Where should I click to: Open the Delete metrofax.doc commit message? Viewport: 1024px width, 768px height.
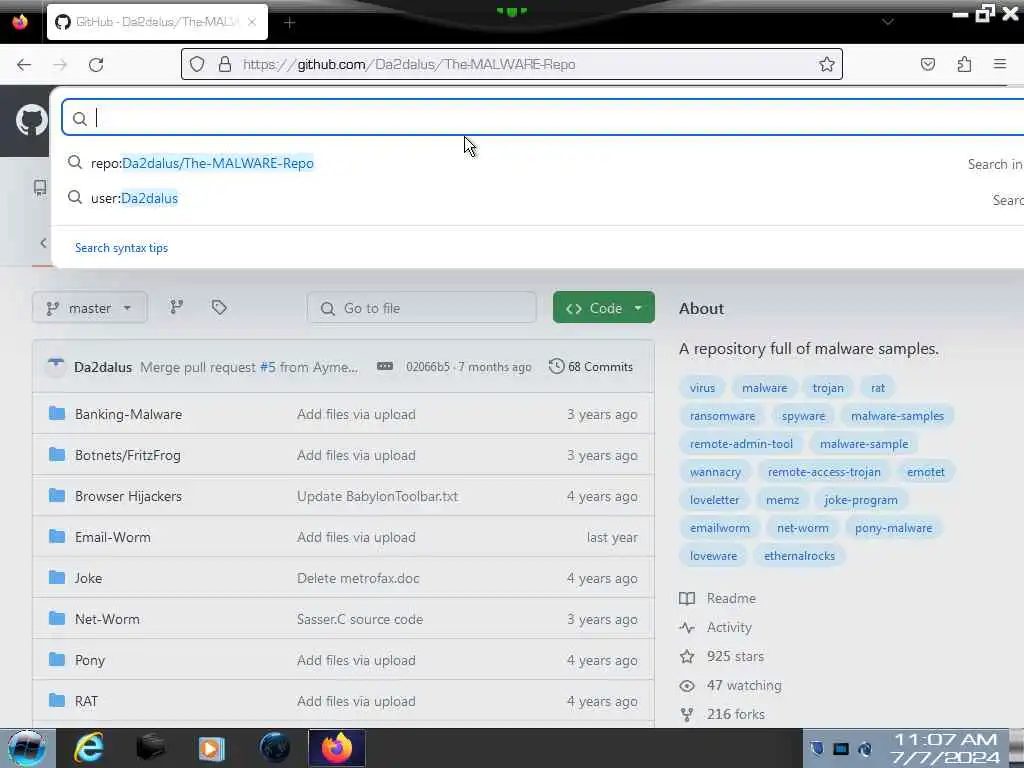click(x=358, y=578)
